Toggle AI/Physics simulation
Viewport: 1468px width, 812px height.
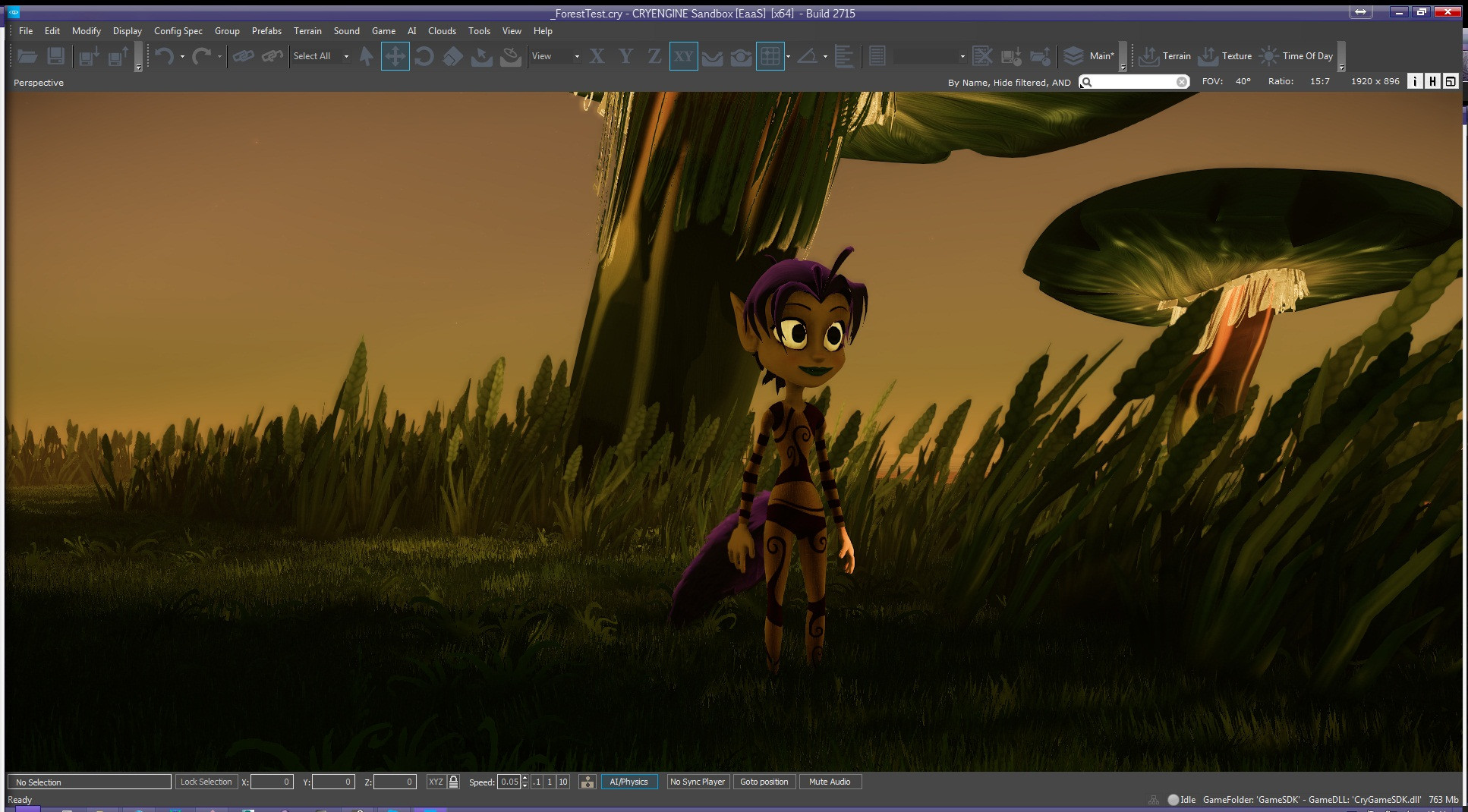coord(628,782)
